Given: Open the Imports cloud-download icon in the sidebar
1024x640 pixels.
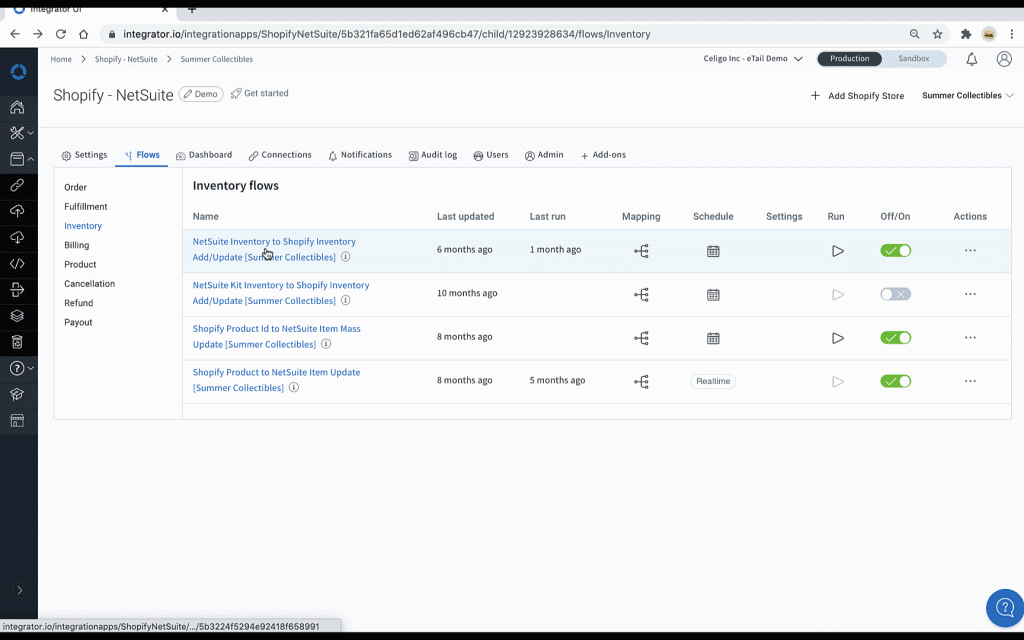Looking at the screenshot, I should 18,237.
